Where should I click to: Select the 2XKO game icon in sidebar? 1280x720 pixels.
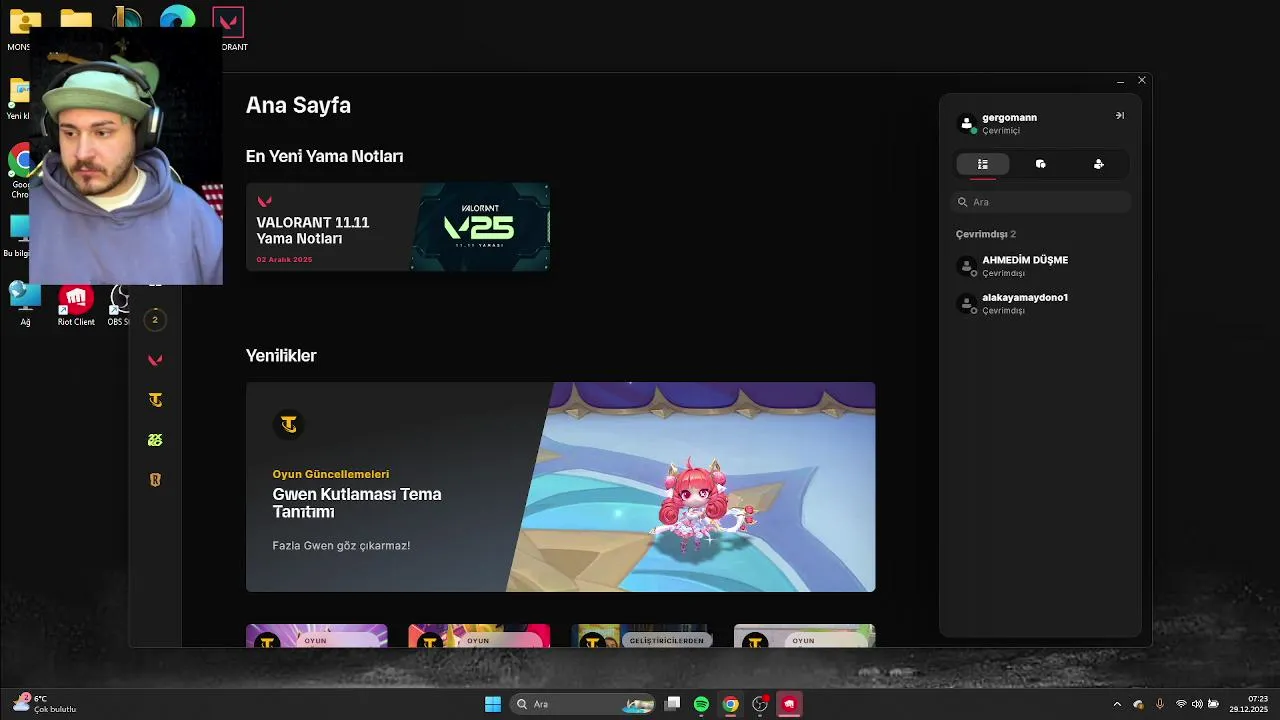coord(155,440)
